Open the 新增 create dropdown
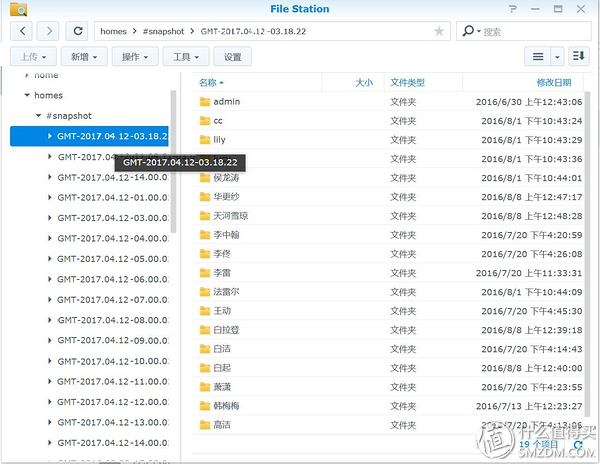Viewport: 600px width, 464px height. [84, 57]
